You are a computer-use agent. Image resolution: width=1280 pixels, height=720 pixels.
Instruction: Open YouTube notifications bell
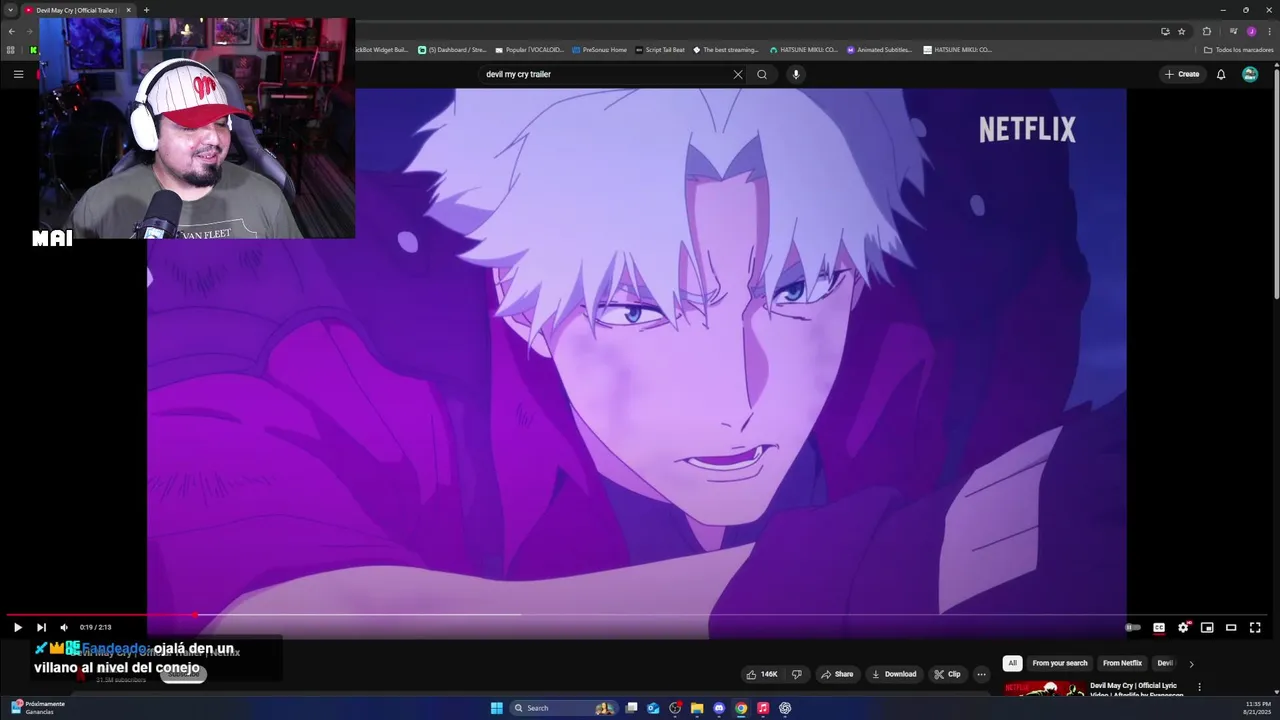pyautogui.click(x=1221, y=74)
